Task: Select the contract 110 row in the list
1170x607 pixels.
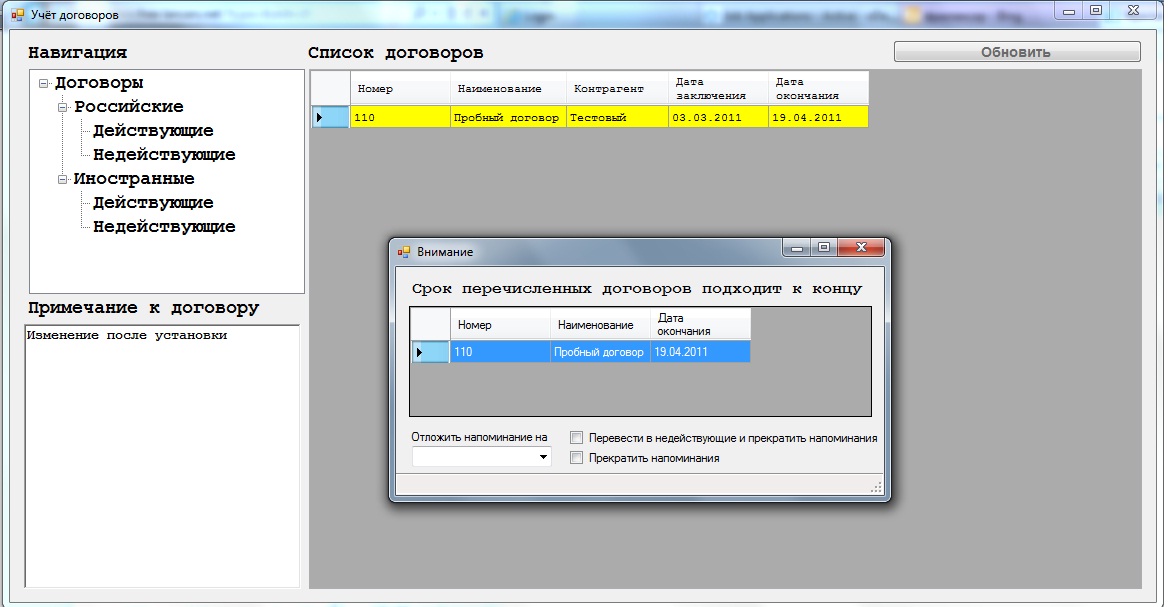Action: click(x=500, y=117)
